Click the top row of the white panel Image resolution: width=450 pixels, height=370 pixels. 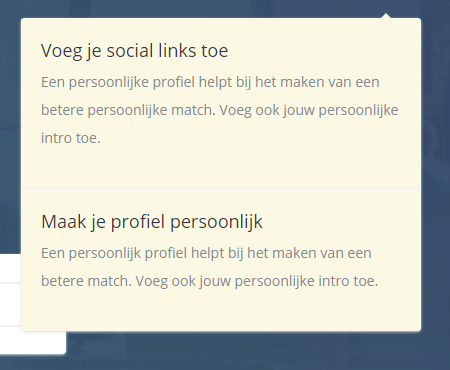click(x=10, y=269)
